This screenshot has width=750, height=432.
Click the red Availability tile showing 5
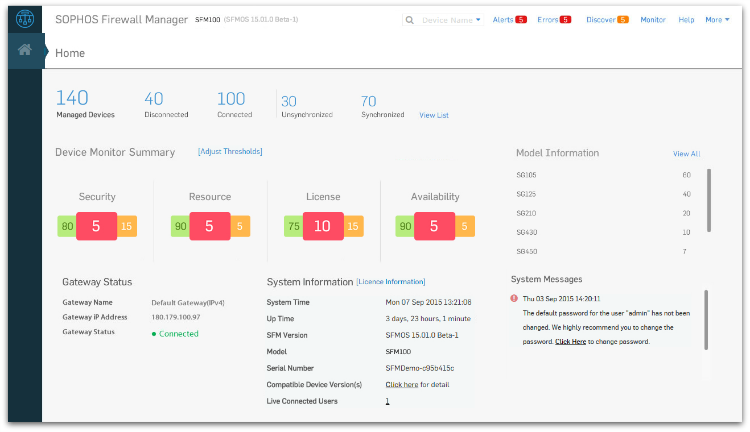pos(434,226)
